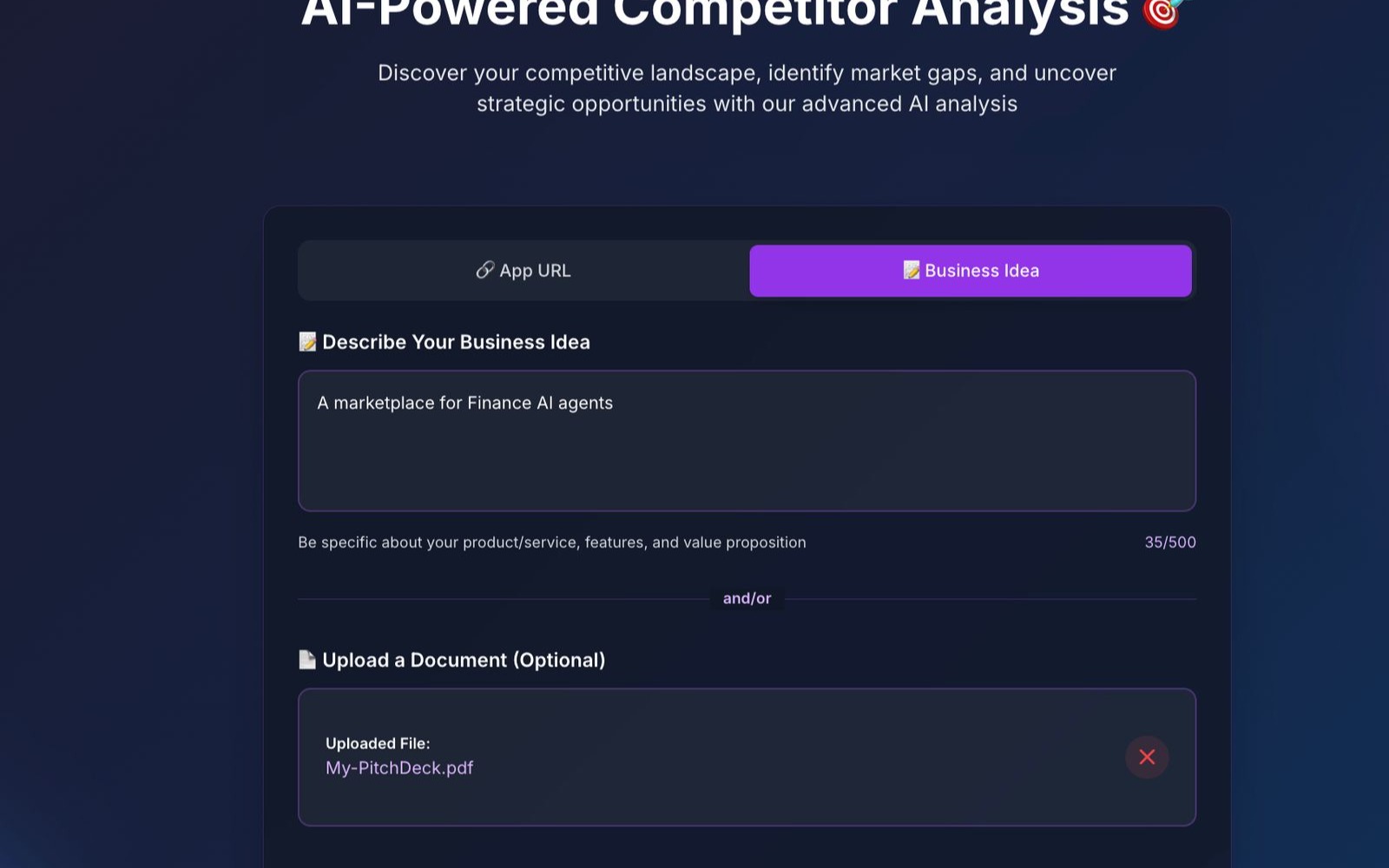1389x868 pixels.
Task: Click the target emoji in the page title
Action: (x=1162, y=12)
